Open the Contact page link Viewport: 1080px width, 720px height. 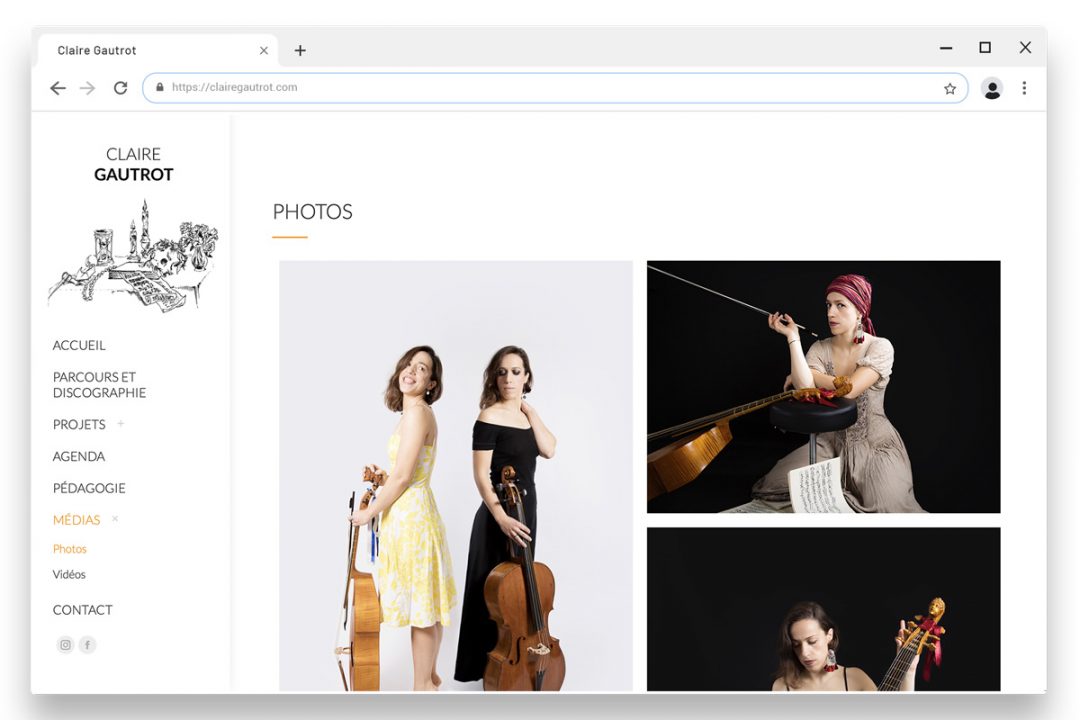coord(82,610)
